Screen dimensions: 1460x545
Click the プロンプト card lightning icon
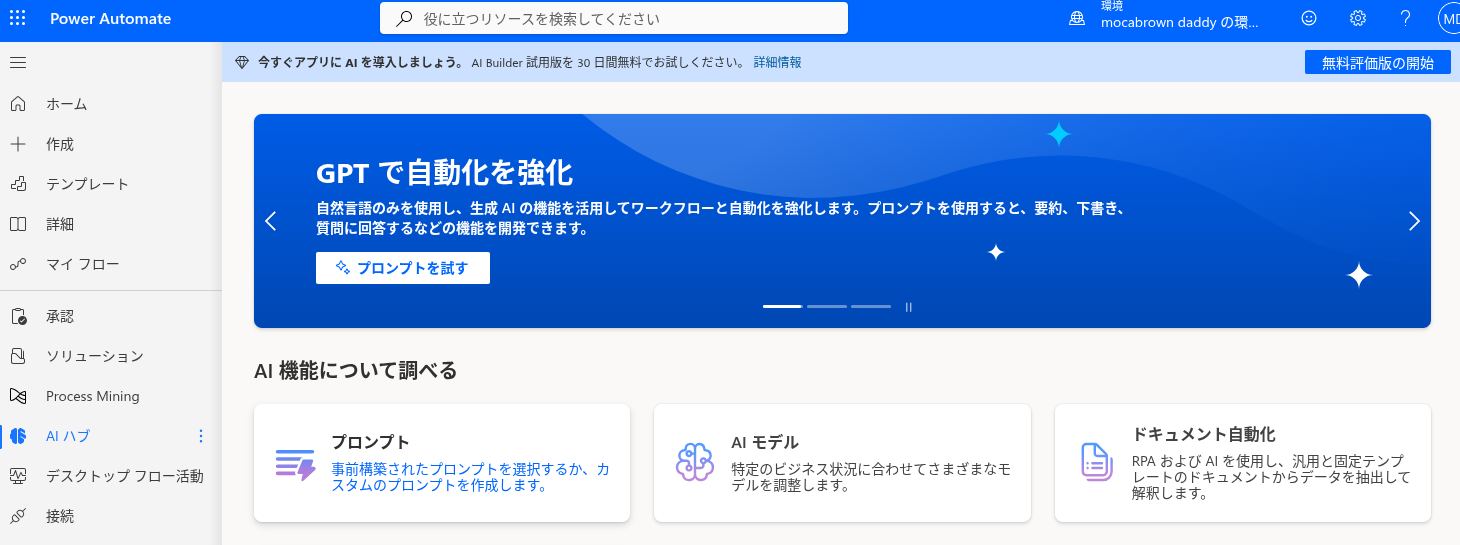click(x=295, y=464)
